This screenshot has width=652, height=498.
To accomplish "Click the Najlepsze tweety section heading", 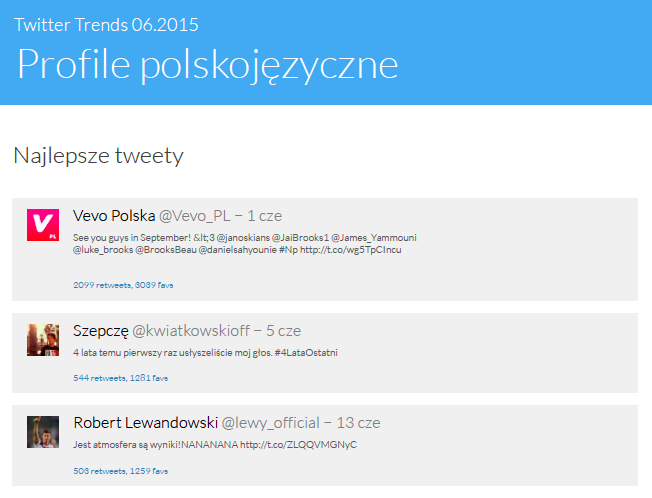I will pyautogui.click(x=98, y=156).
